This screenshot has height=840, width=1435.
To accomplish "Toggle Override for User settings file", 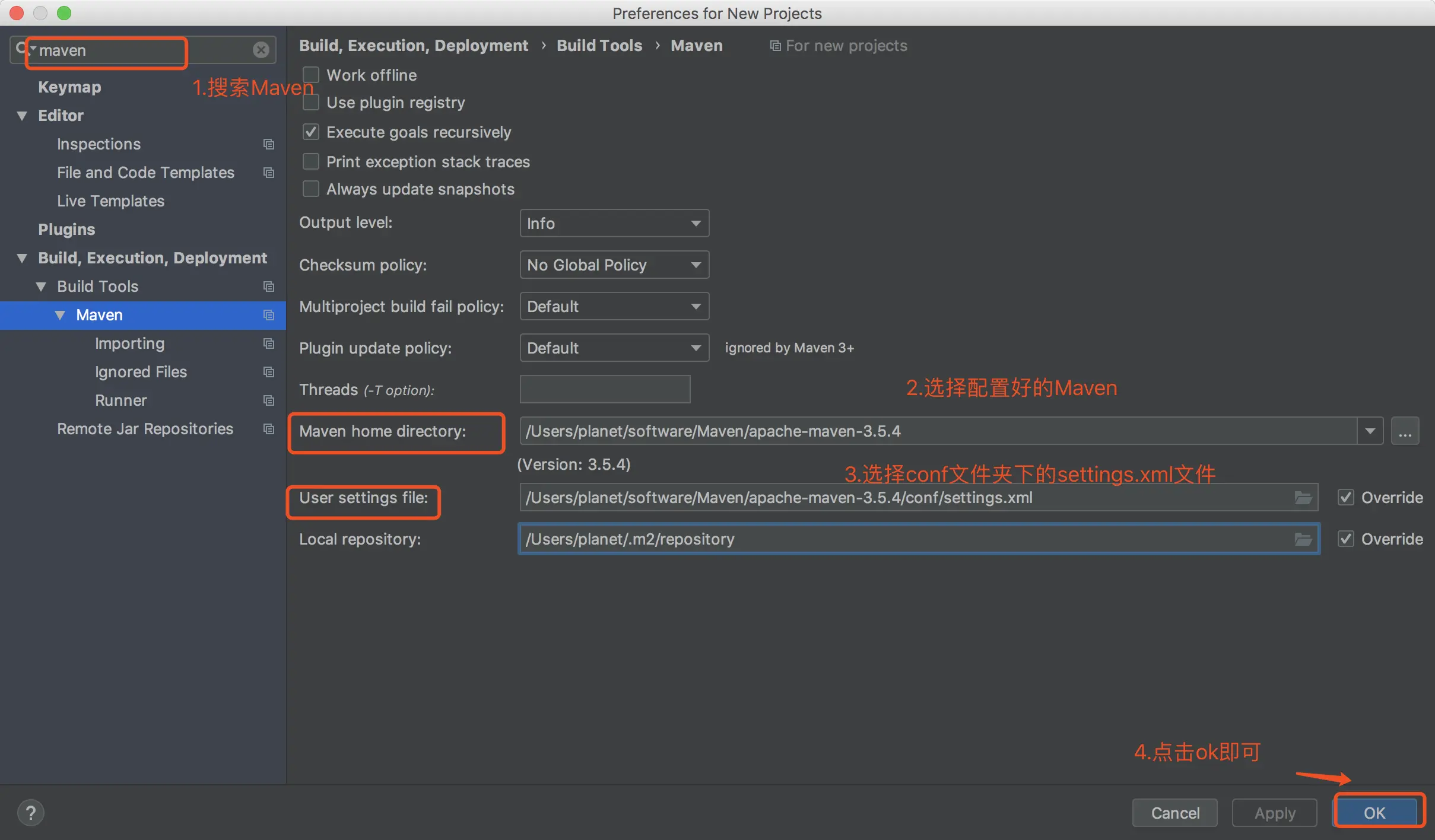I will pos(1346,498).
